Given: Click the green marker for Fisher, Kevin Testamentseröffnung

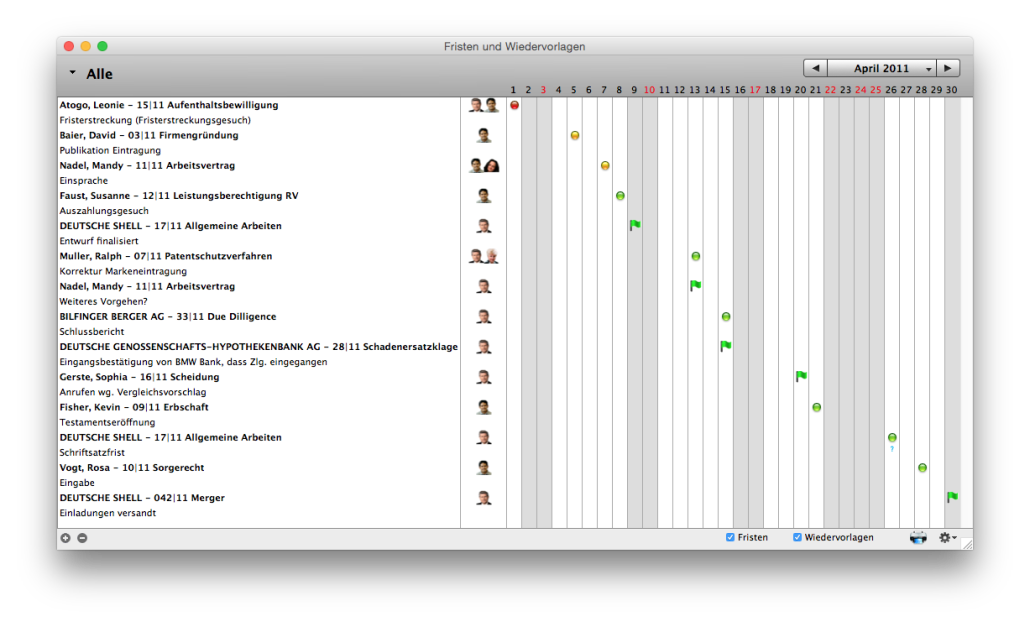Looking at the screenshot, I should (816, 407).
